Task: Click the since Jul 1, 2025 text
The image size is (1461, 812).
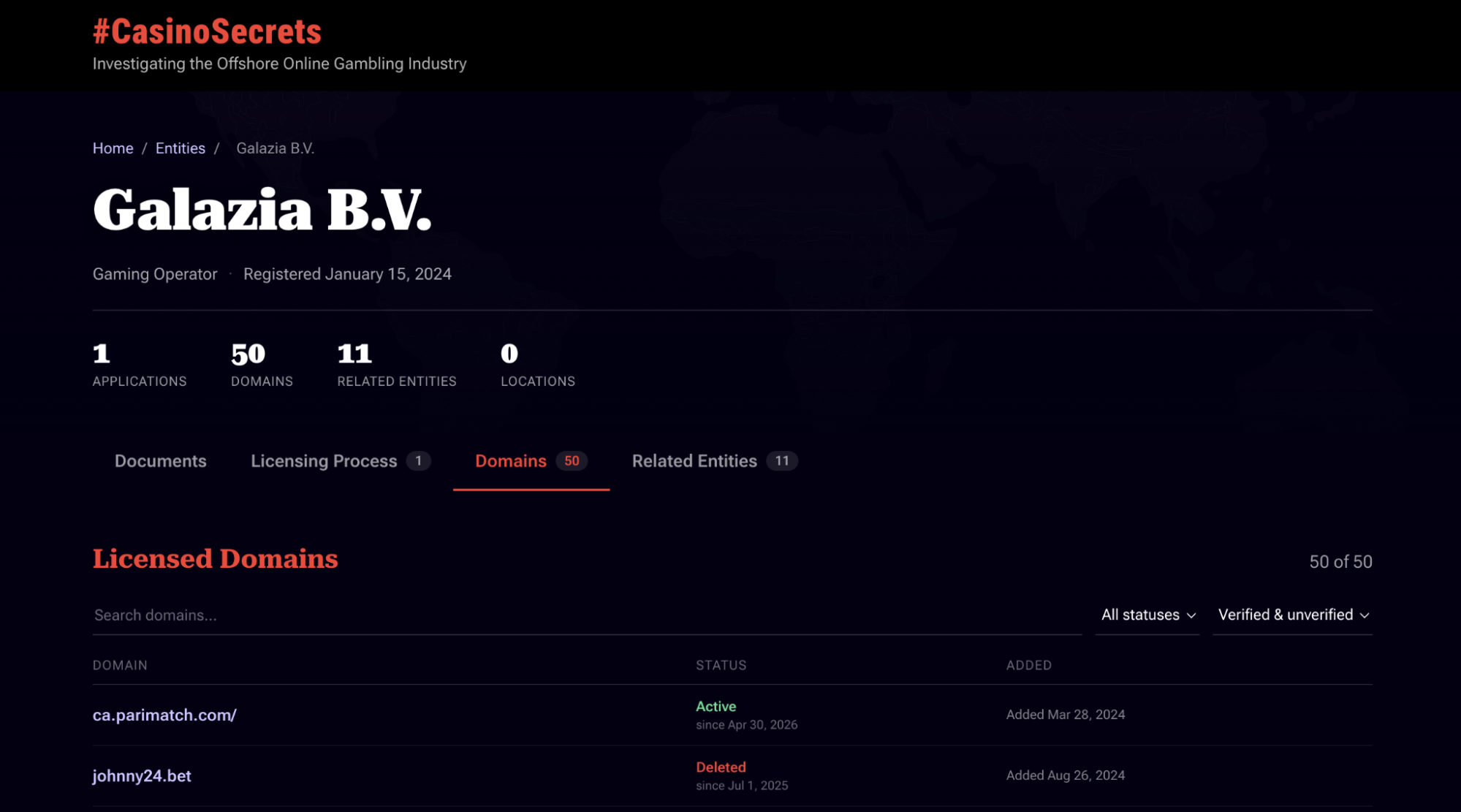Action: [x=742, y=786]
